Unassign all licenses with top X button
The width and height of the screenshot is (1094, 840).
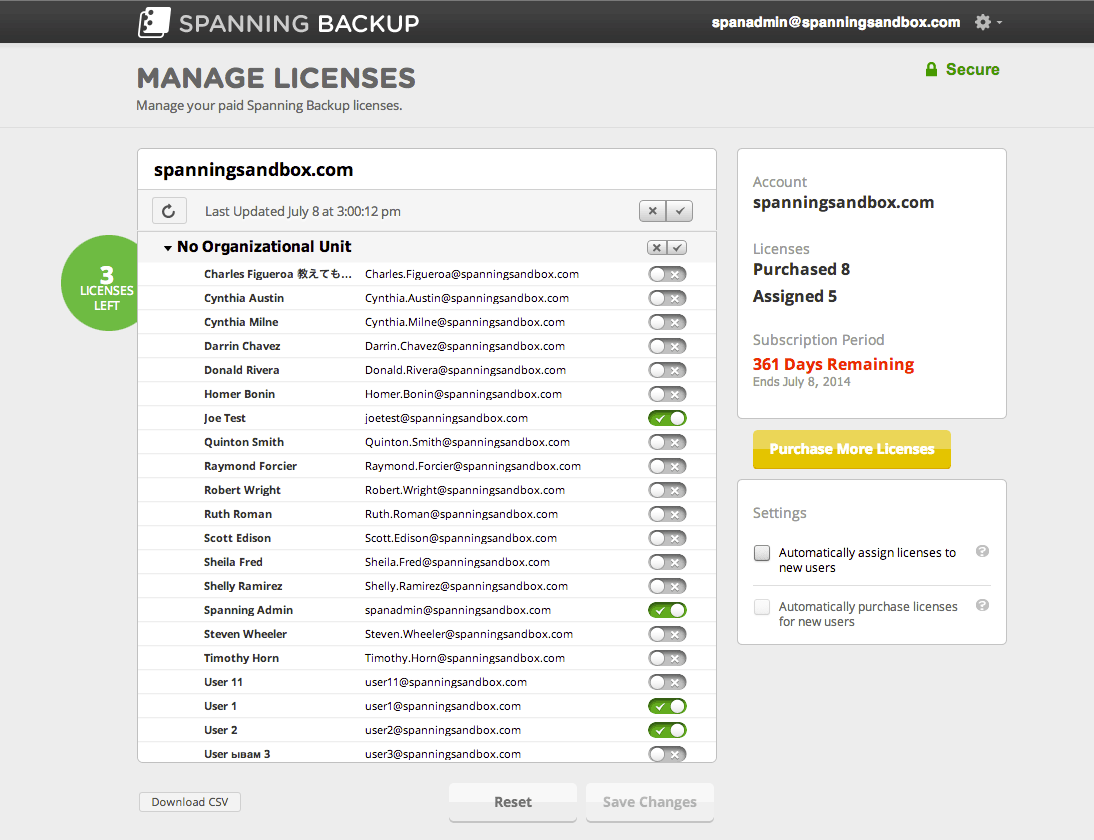(x=652, y=211)
